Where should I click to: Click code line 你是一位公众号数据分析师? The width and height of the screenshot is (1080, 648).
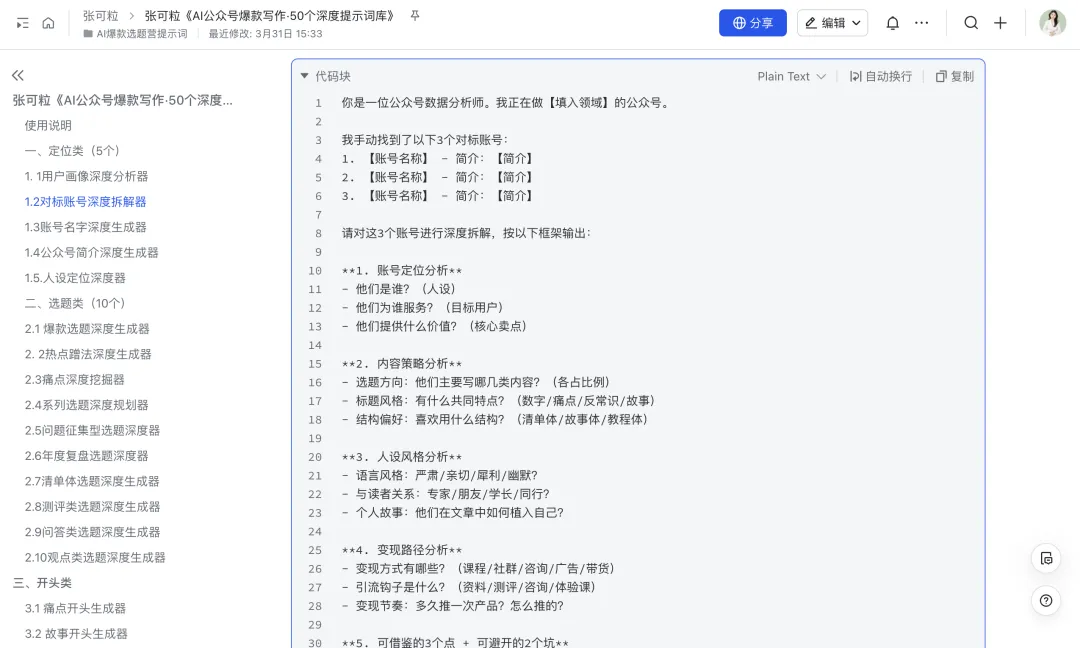coord(506,103)
